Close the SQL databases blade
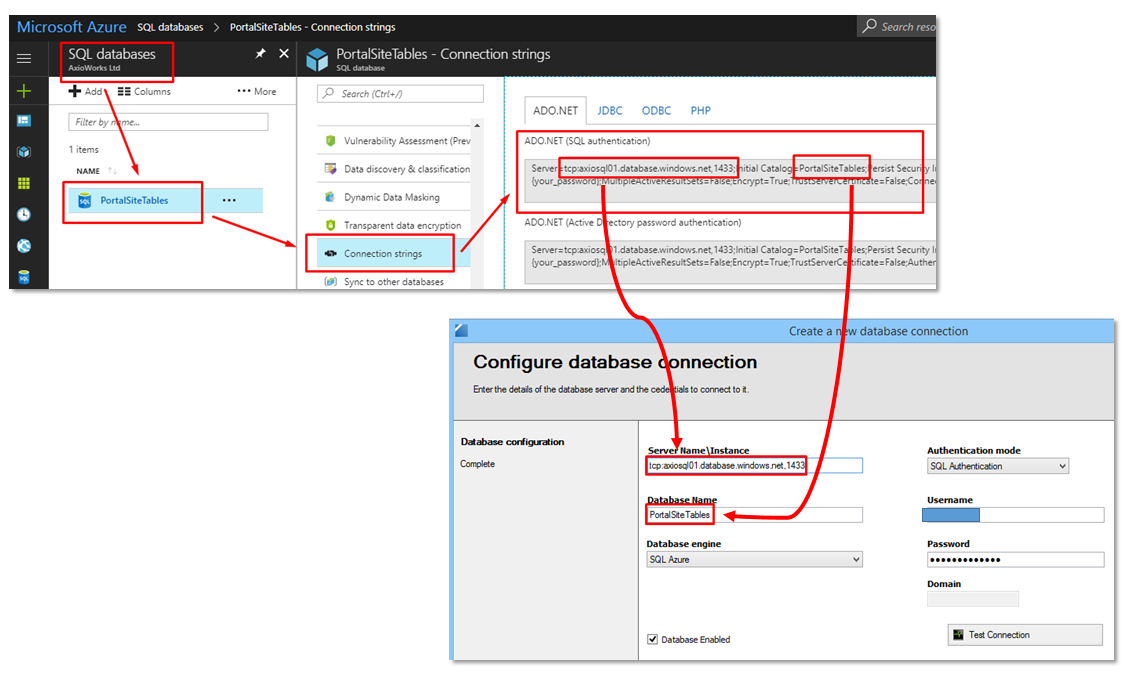 pyautogui.click(x=284, y=53)
